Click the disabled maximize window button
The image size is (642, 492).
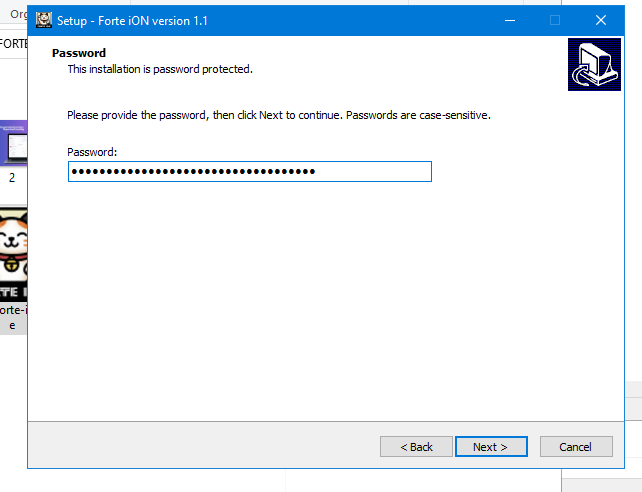pyautogui.click(x=554, y=20)
